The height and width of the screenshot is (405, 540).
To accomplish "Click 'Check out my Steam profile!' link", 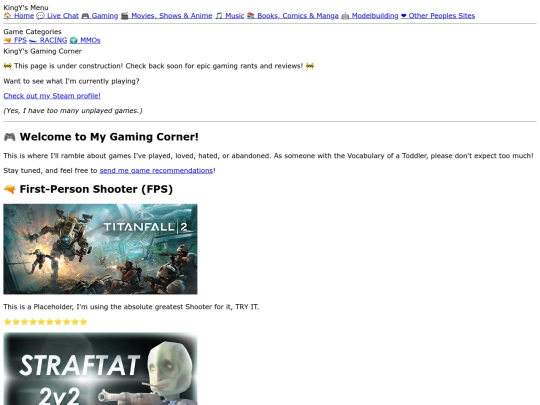I will (52, 96).
